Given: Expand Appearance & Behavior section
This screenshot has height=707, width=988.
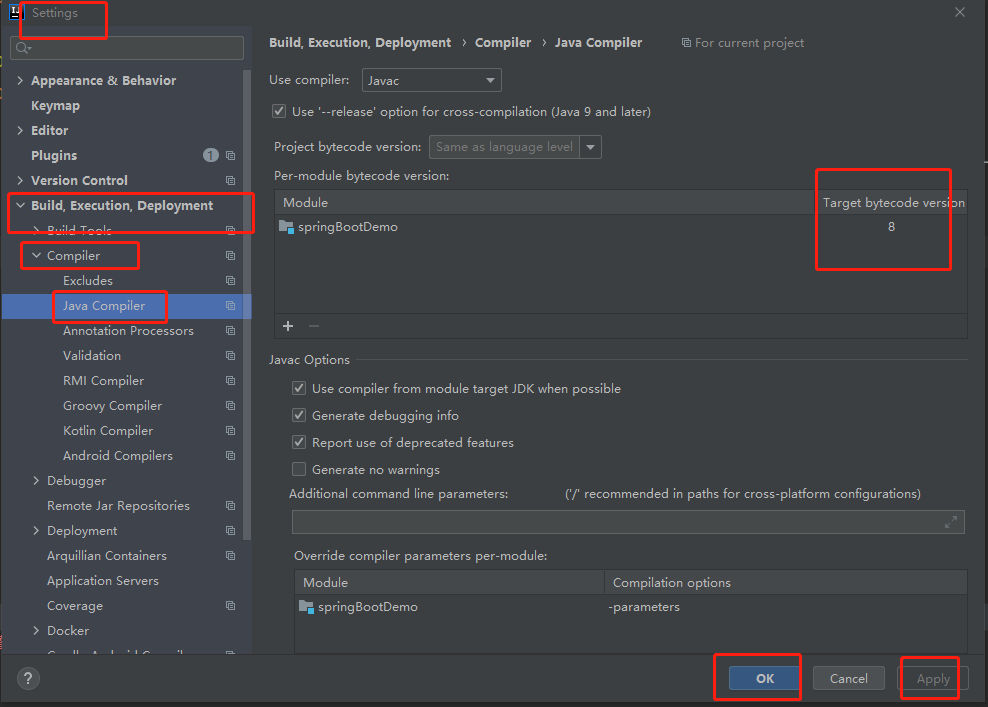Looking at the screenshot, I should click(x=20, y=81).
